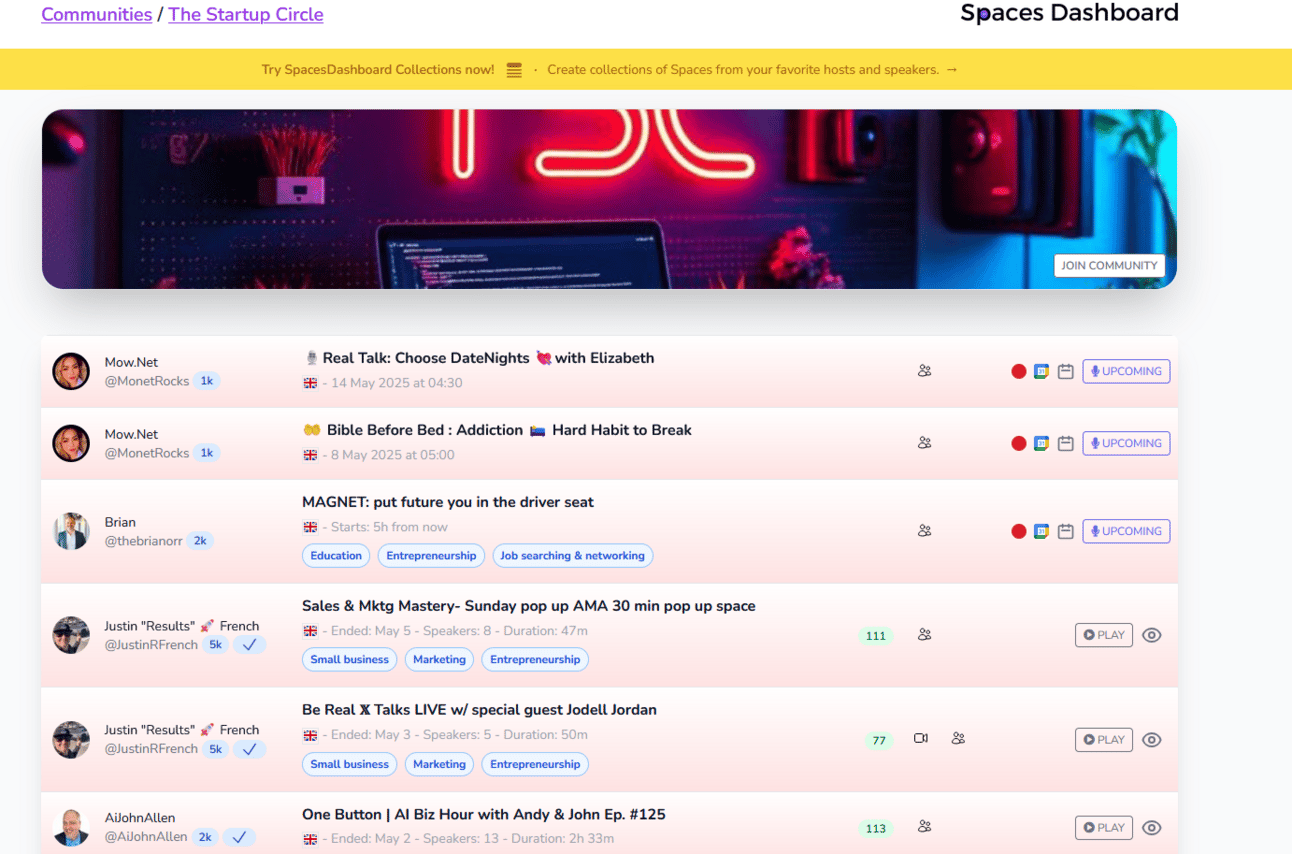Toggle the eye icon in the Be Real Talks row

coord(1152,740)
